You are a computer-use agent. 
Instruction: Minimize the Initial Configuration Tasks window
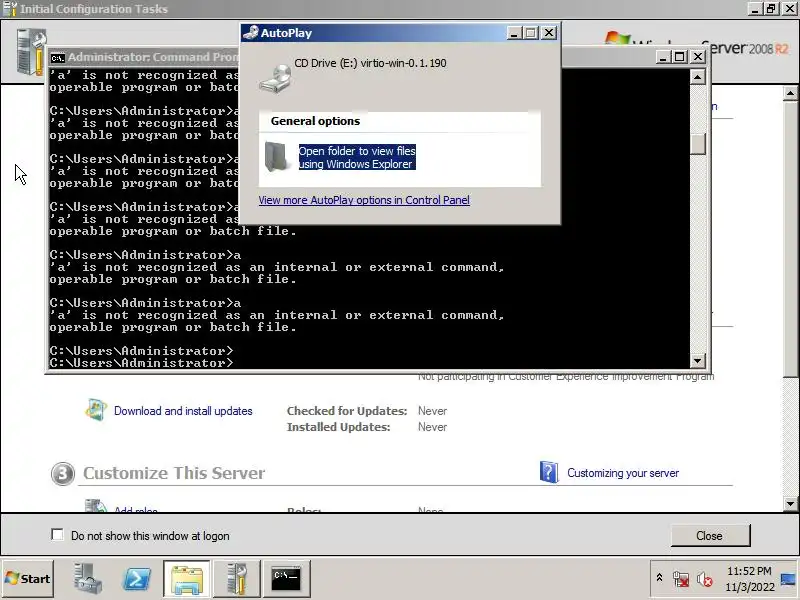click(x=755, y=9)
